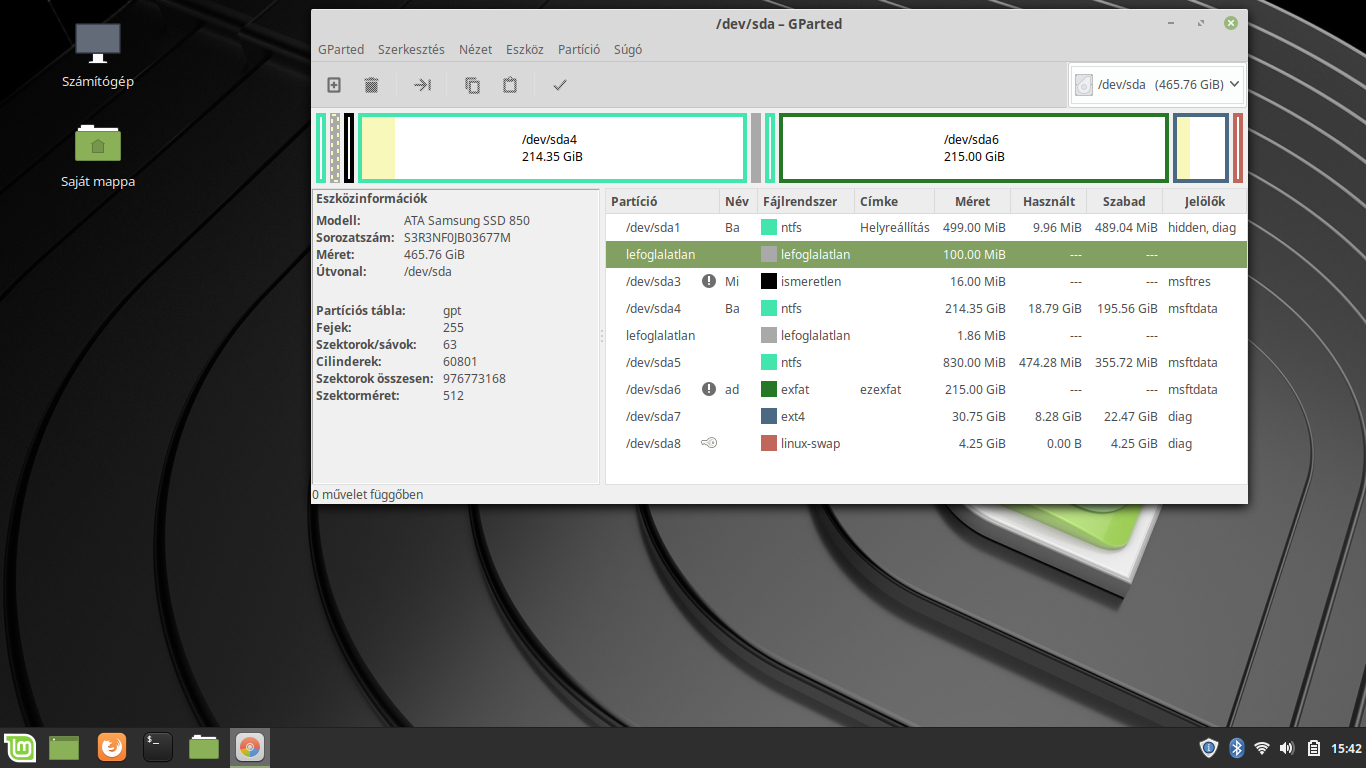
Task: Click the Név column header
Action: [738, 201]
